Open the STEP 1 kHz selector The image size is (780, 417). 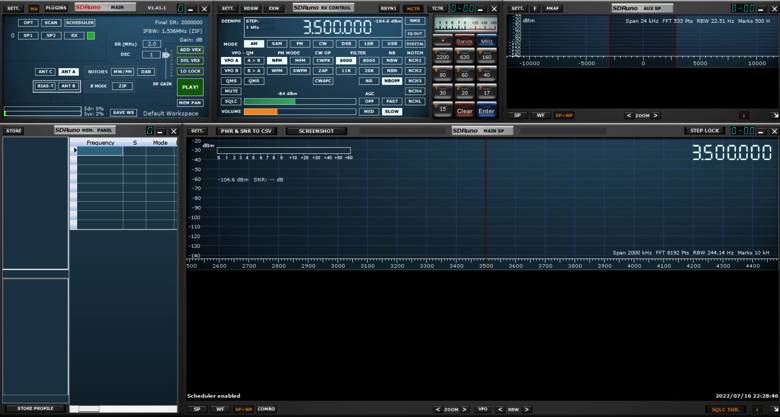259,24
